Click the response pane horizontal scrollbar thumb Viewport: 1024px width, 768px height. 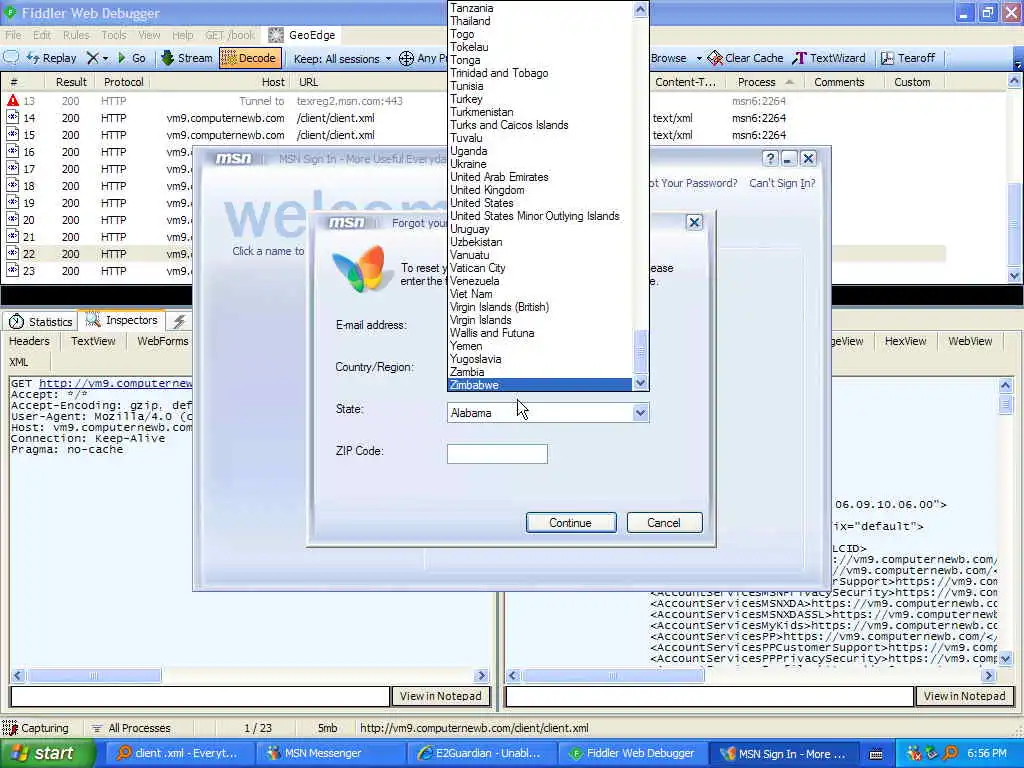point(613,675)
